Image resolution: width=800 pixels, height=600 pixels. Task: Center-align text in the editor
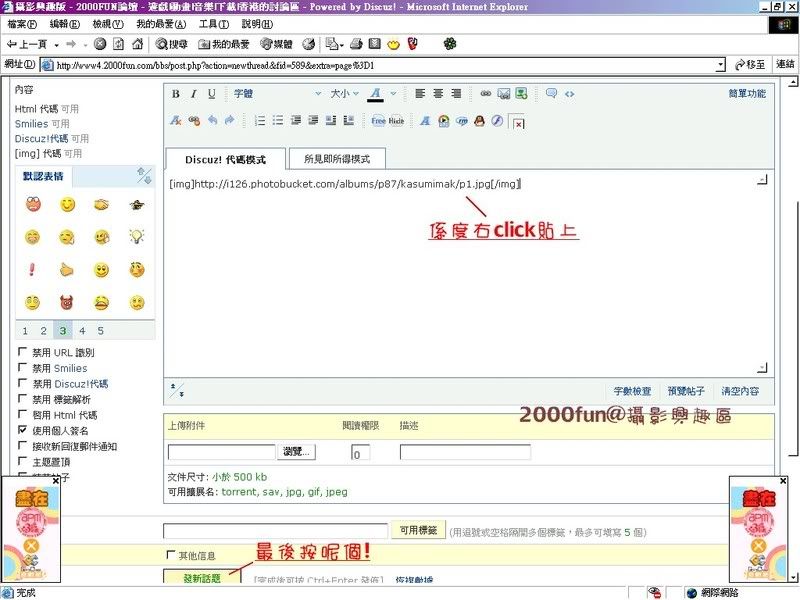[438, 94]
